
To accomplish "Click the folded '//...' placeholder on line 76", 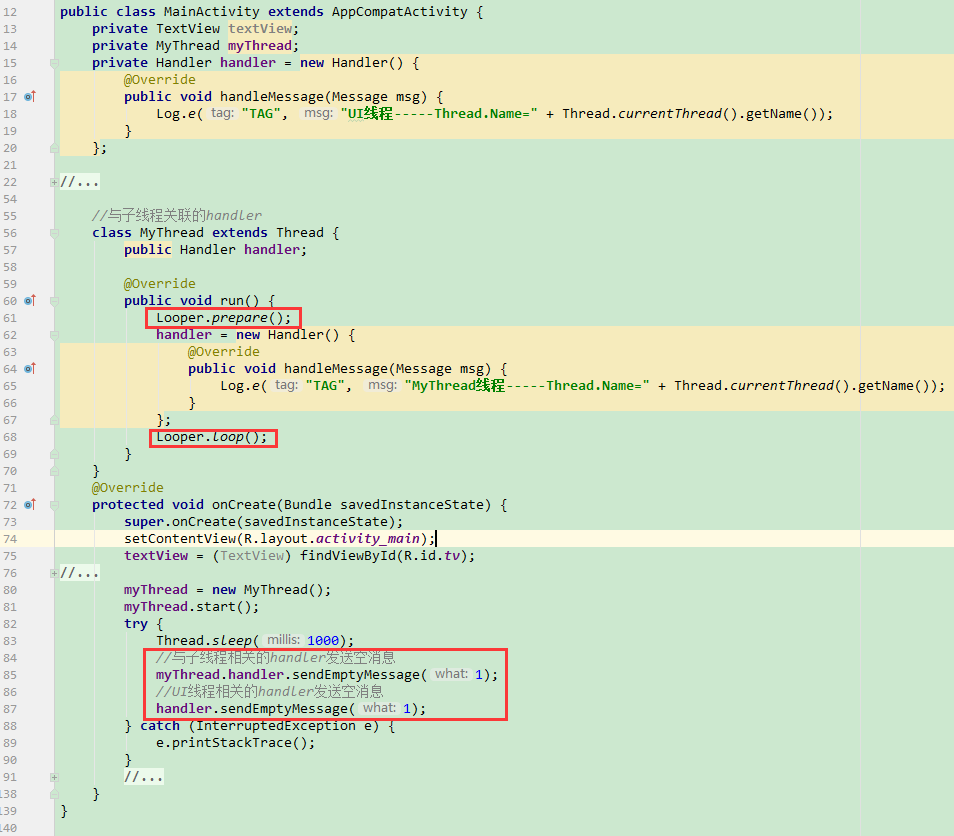I will click(80, 573).
